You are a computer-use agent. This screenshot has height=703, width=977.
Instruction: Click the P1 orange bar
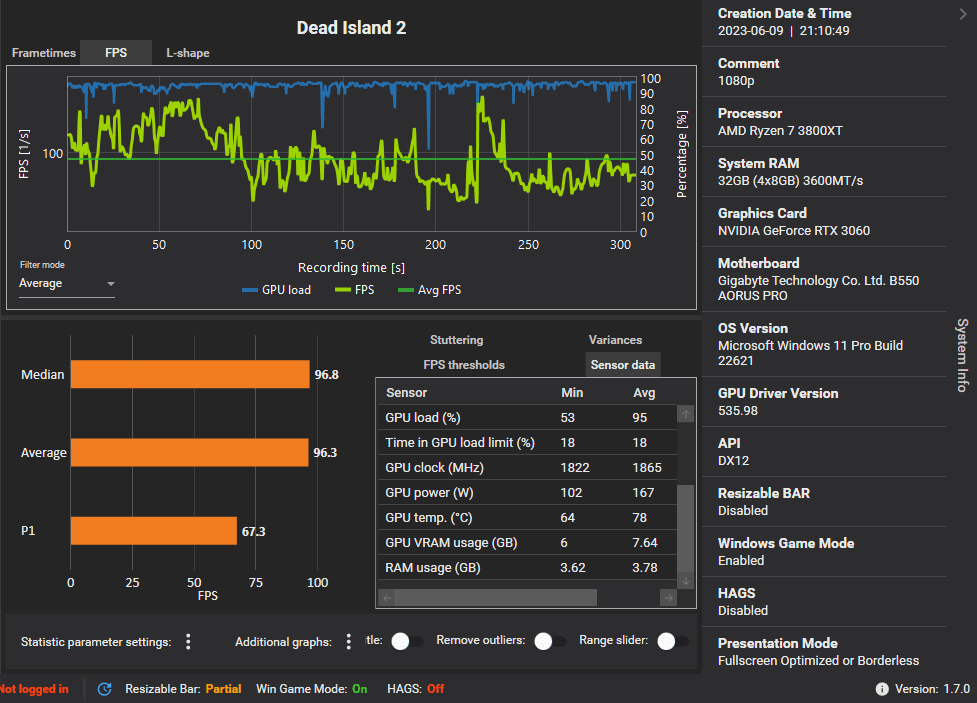click(x=154, y=530)
